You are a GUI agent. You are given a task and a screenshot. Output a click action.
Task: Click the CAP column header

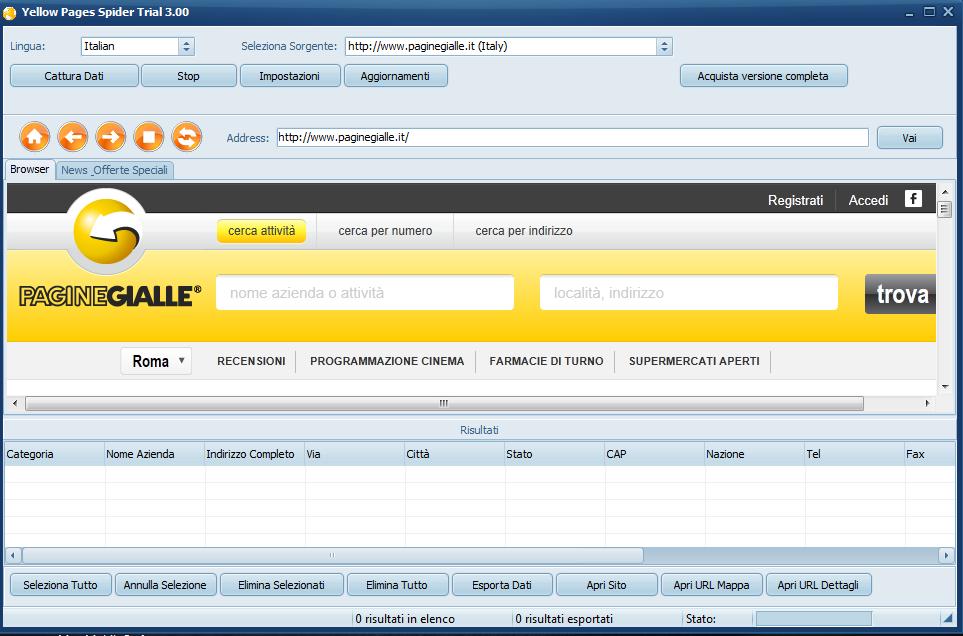655,454
